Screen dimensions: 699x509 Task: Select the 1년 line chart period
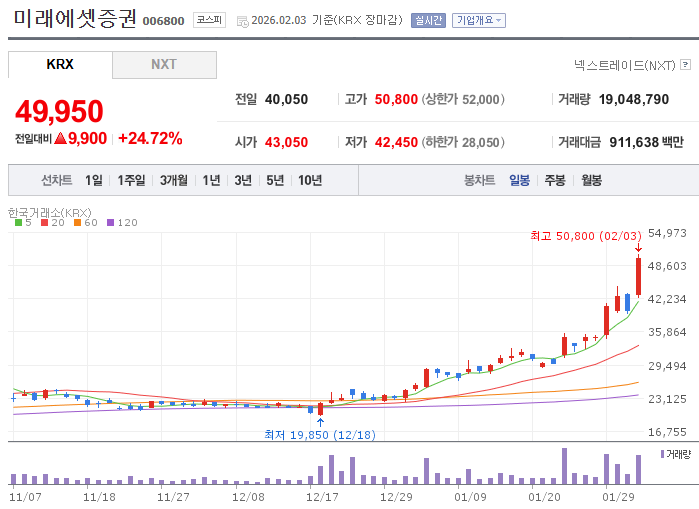211,181
